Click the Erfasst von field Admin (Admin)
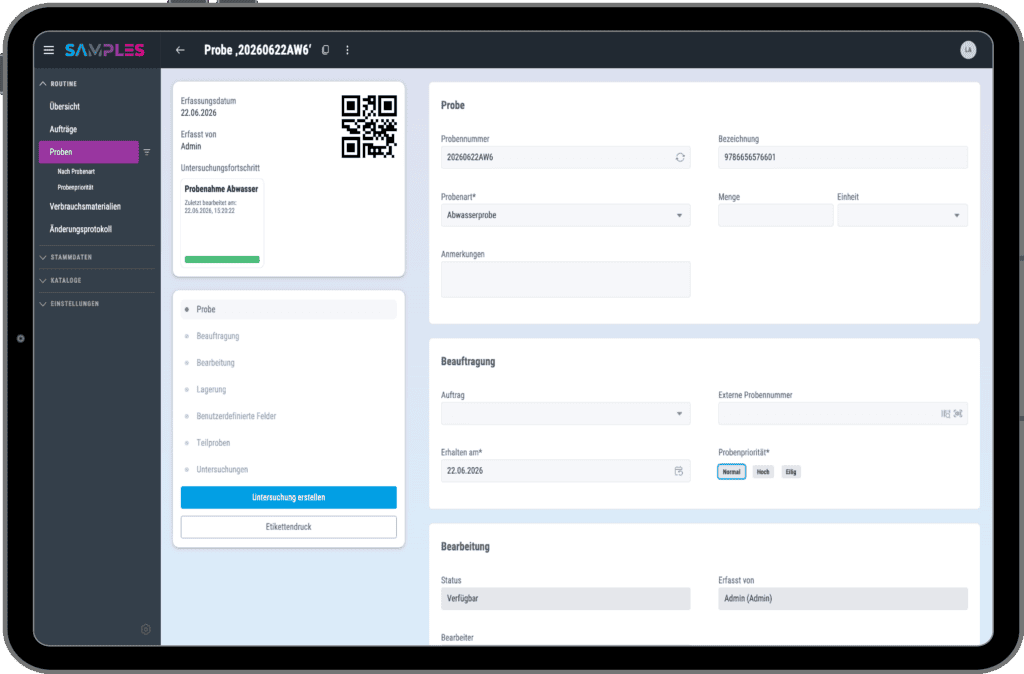 [x=842, y=599]
